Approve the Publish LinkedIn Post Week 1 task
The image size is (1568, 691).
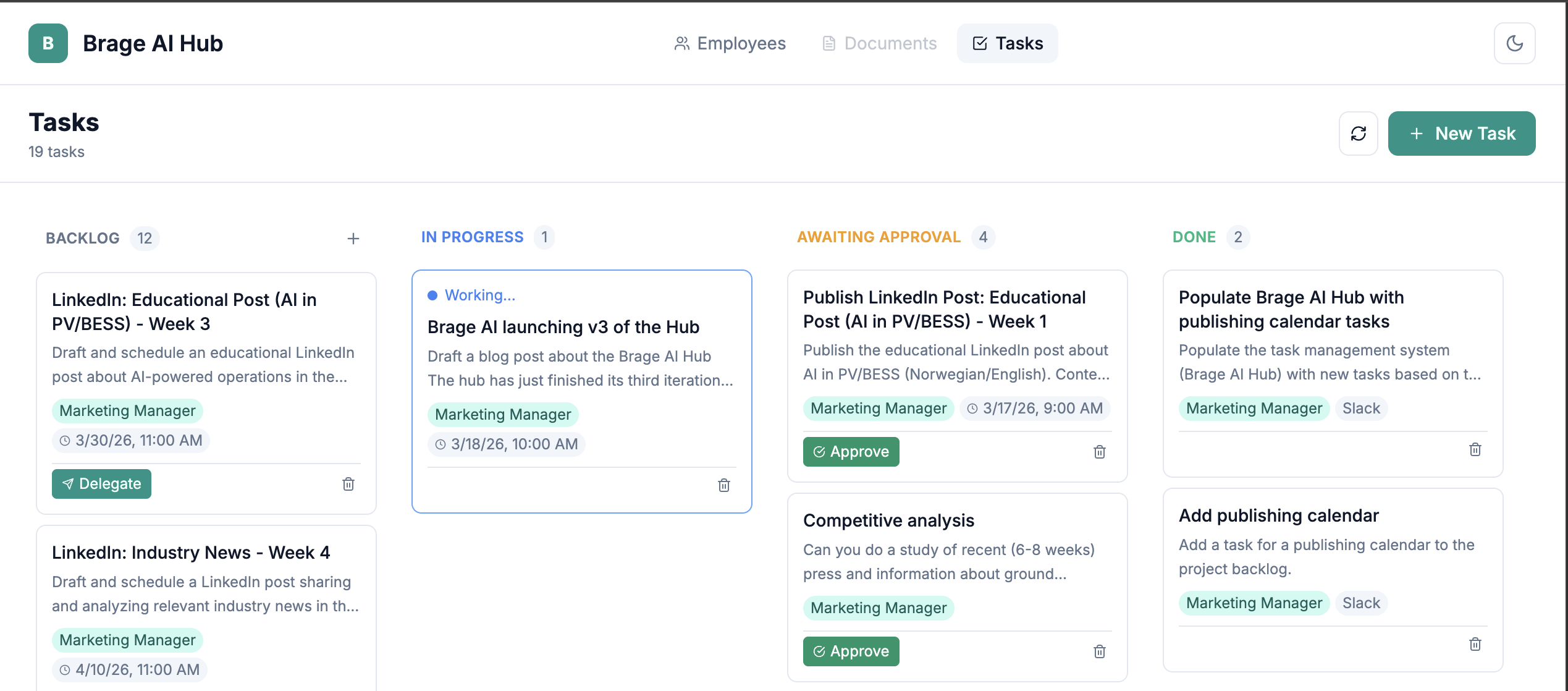[851, 452]
